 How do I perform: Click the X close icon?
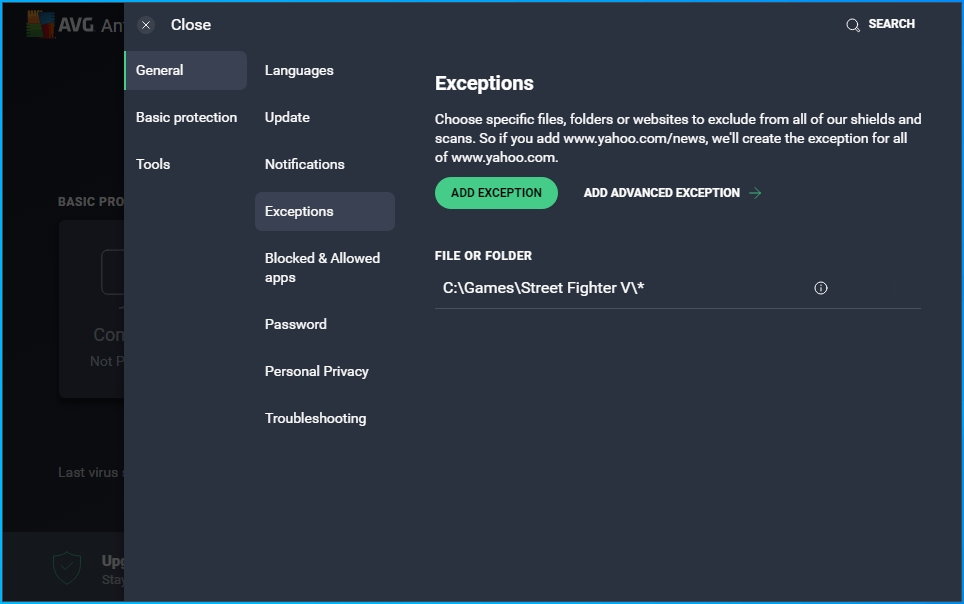146,25
